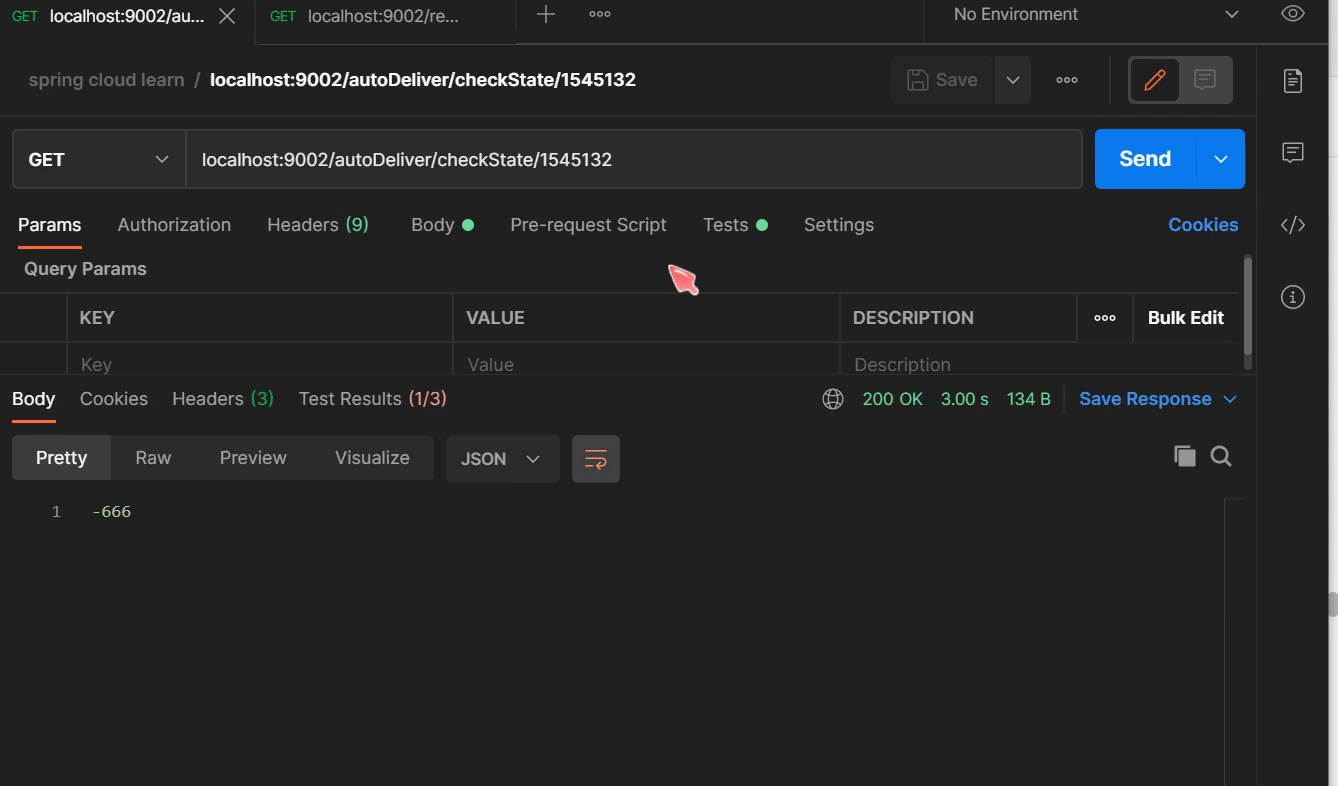Select Pretty view
1338x786 pixels.
(x=62, y=458)
